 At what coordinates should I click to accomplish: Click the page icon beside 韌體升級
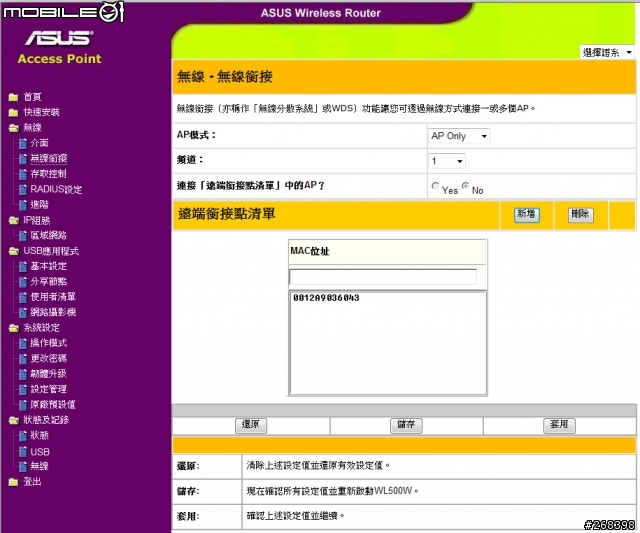(x=23, y=374)
